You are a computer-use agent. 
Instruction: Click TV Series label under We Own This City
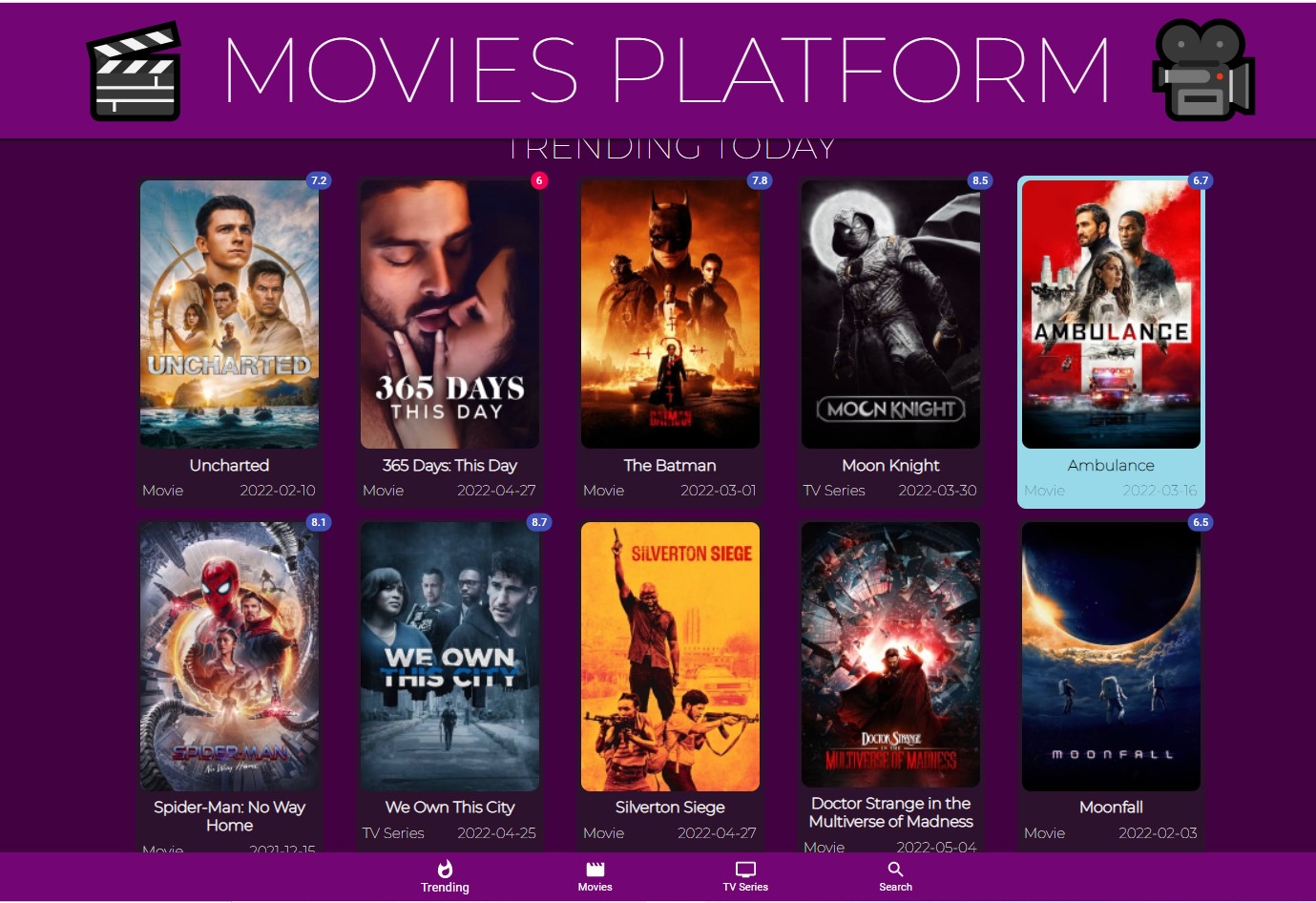393,833
